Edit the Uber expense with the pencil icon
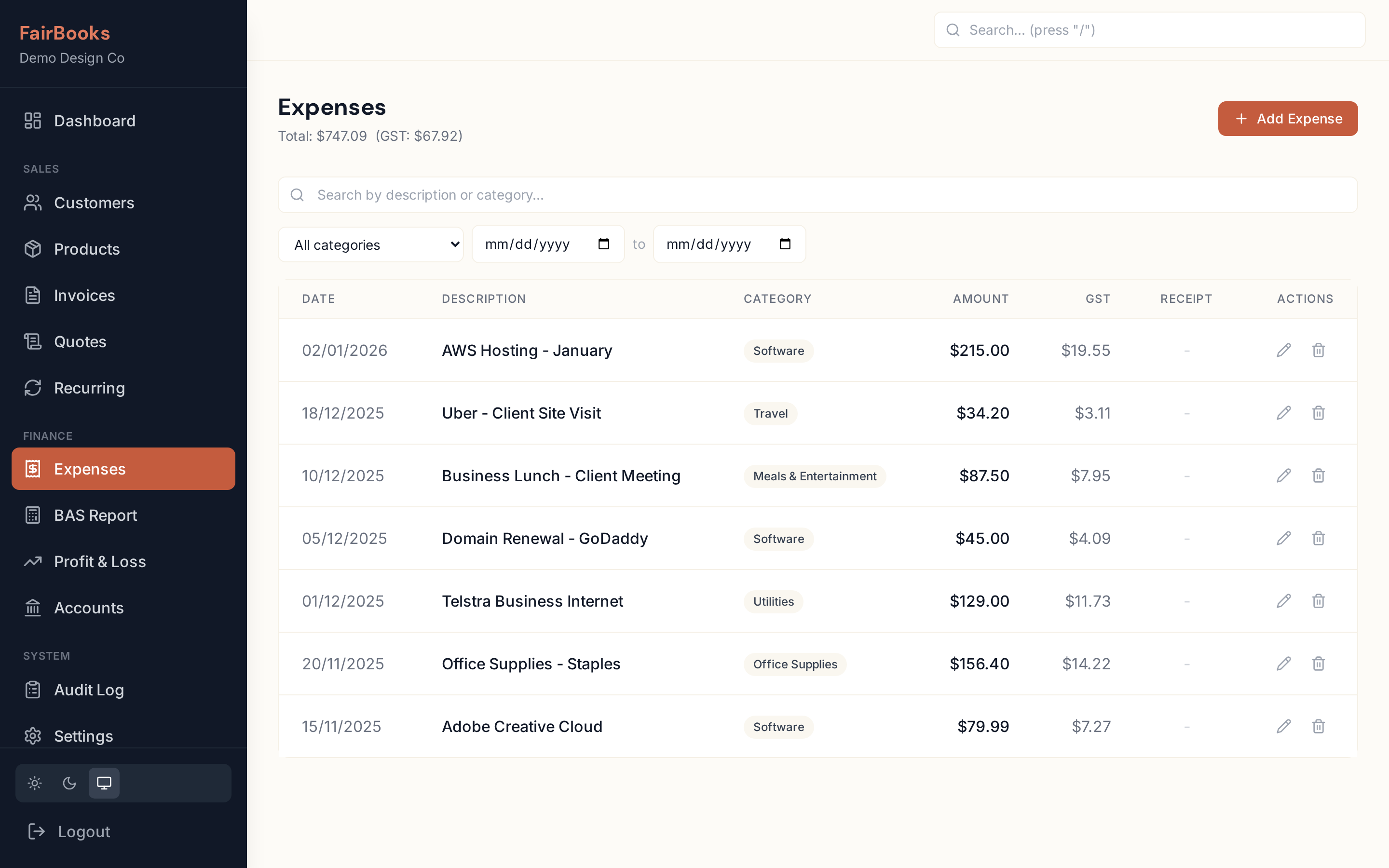1389x868 pixels. coord(1283,413)
